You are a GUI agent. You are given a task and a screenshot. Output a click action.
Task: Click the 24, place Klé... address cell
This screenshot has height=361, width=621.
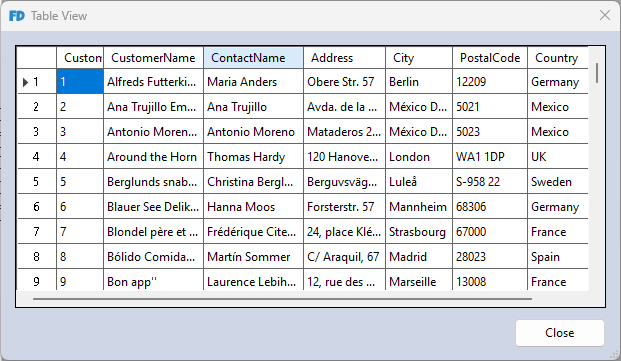[x=345, y=232]
